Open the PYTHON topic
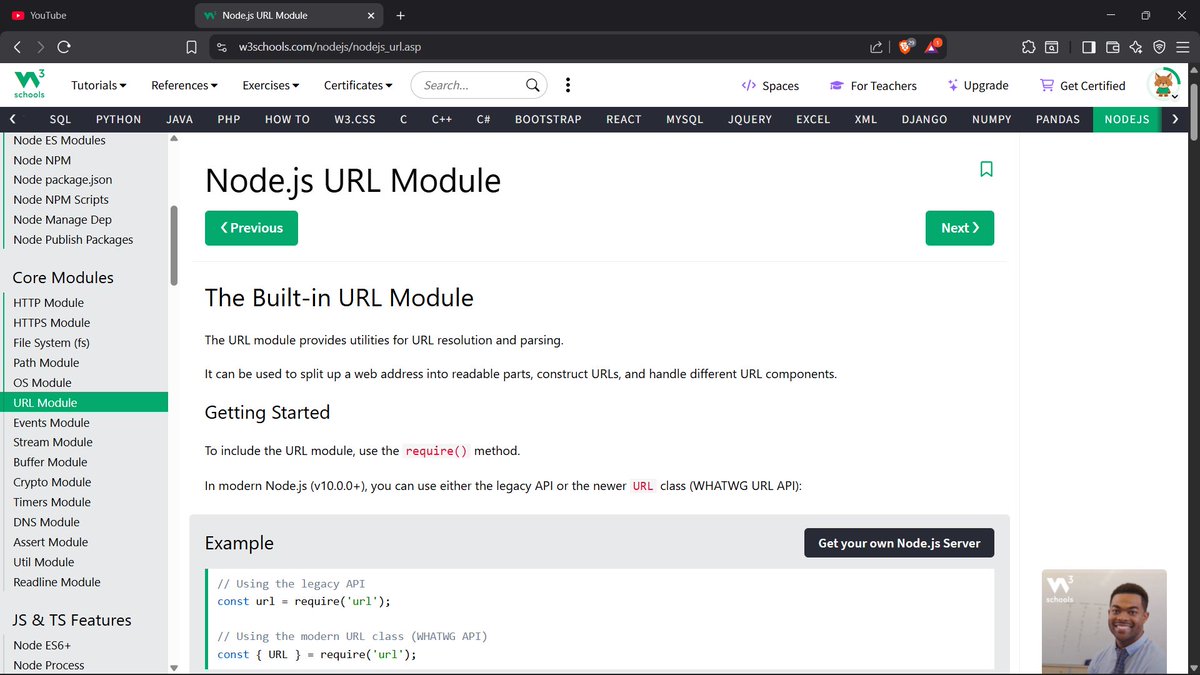Screen dimensions: 1200x675 (119, 119)
